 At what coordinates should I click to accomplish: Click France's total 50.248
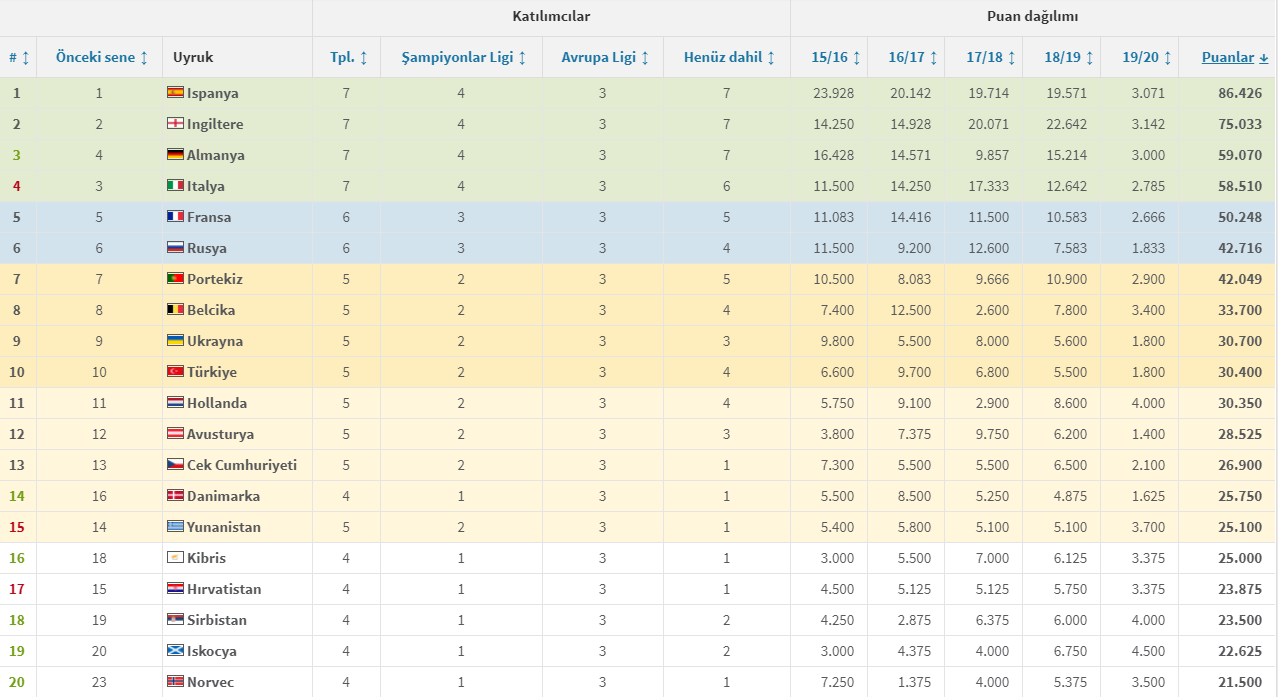[x=1240, y=217]
